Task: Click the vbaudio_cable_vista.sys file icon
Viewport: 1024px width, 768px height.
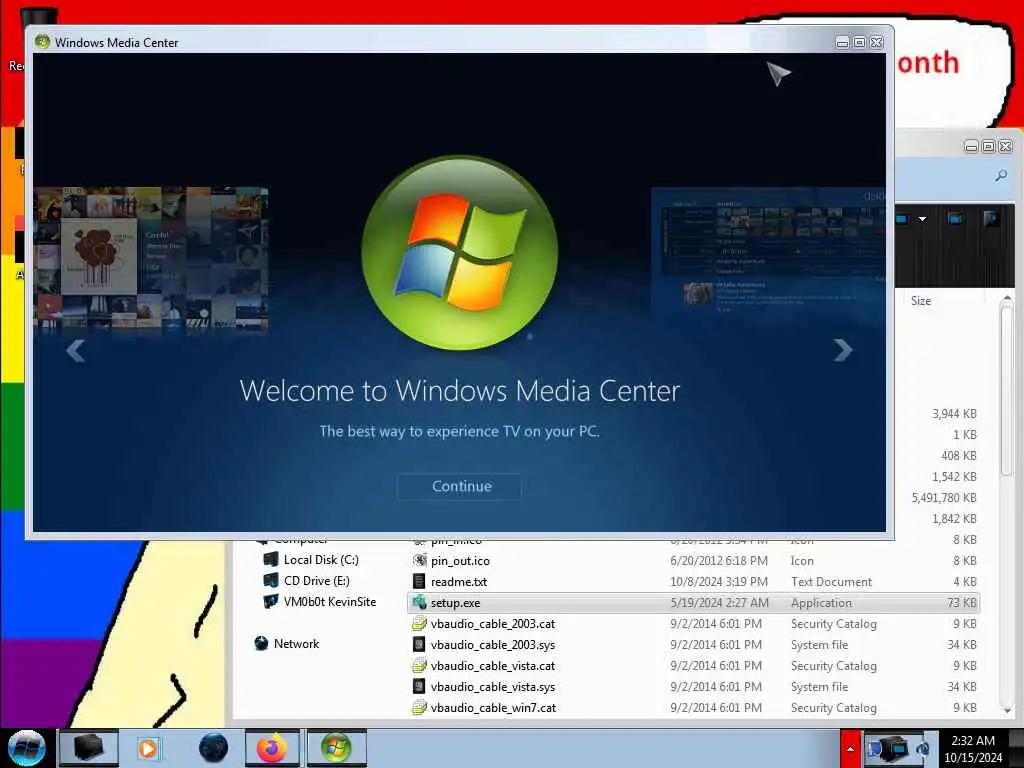Action: pos(419,686)
